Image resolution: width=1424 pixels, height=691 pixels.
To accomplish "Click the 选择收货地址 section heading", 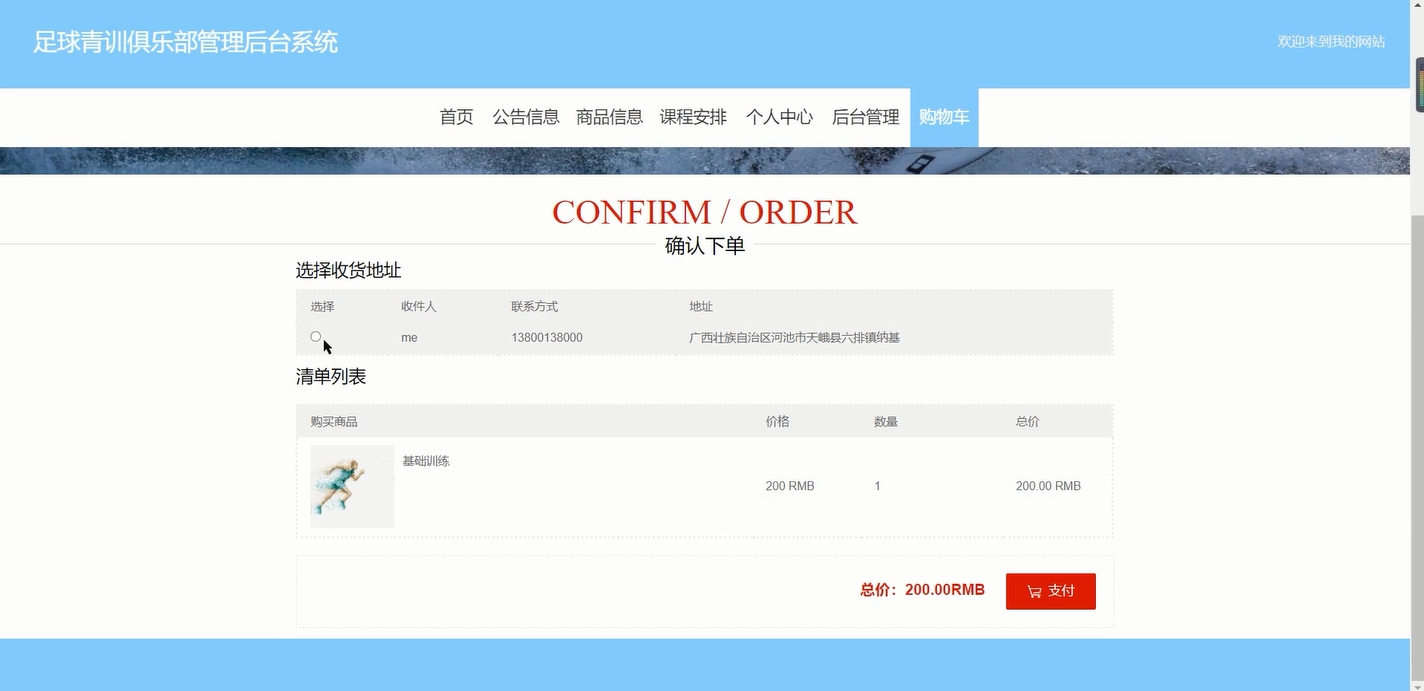I will pos(348,270).
